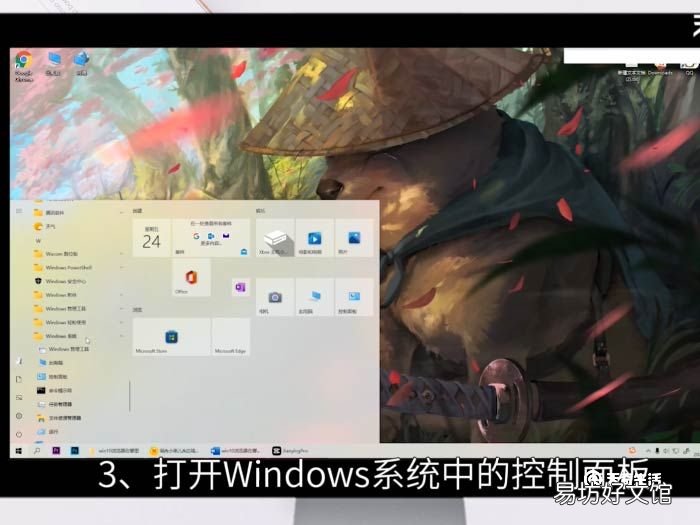Screen dimensions: 700x525
Task: Open the Mail tile
Action: point(211,238)
